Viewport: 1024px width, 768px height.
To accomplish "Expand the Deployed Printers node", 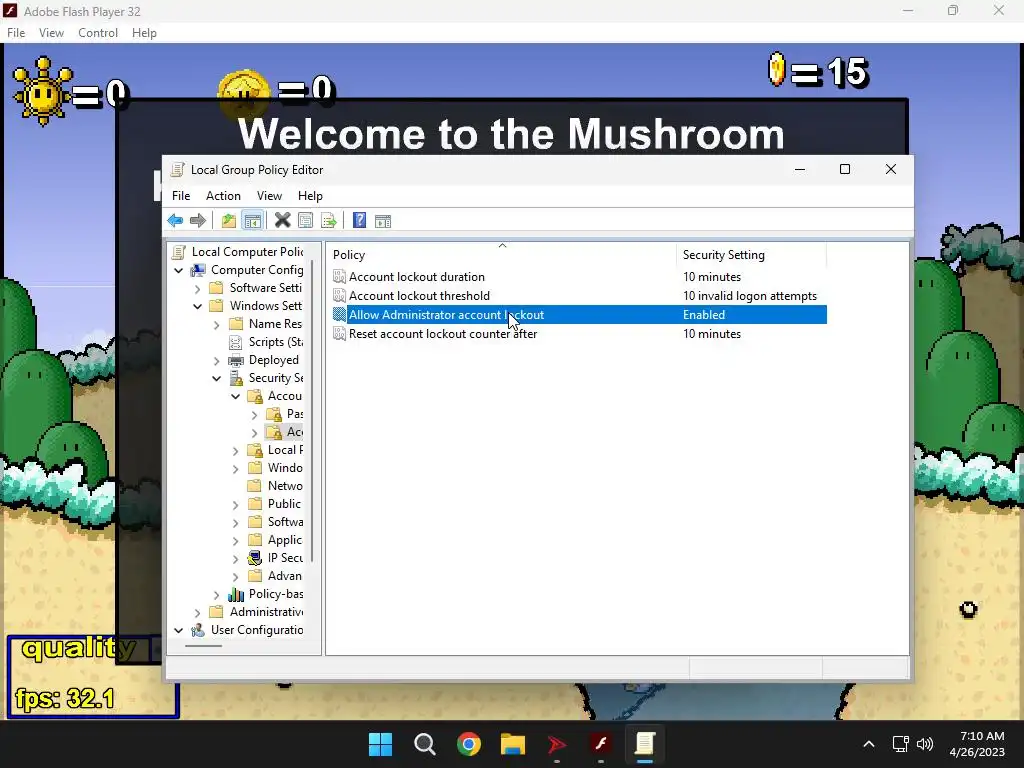I will pos(216,360).
